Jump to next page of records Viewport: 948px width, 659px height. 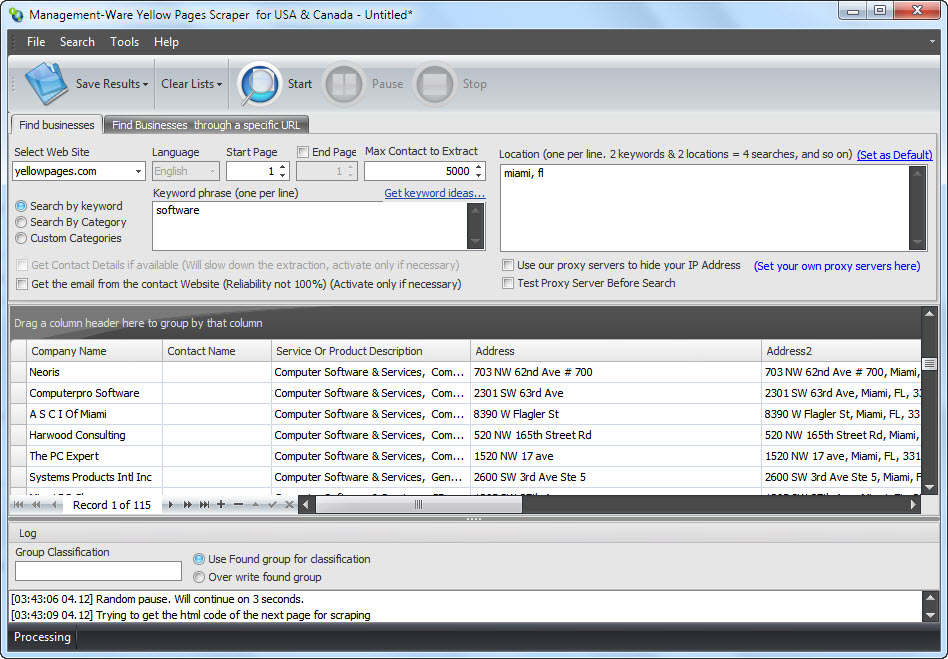pyautogui.click(x=187, y=504)
